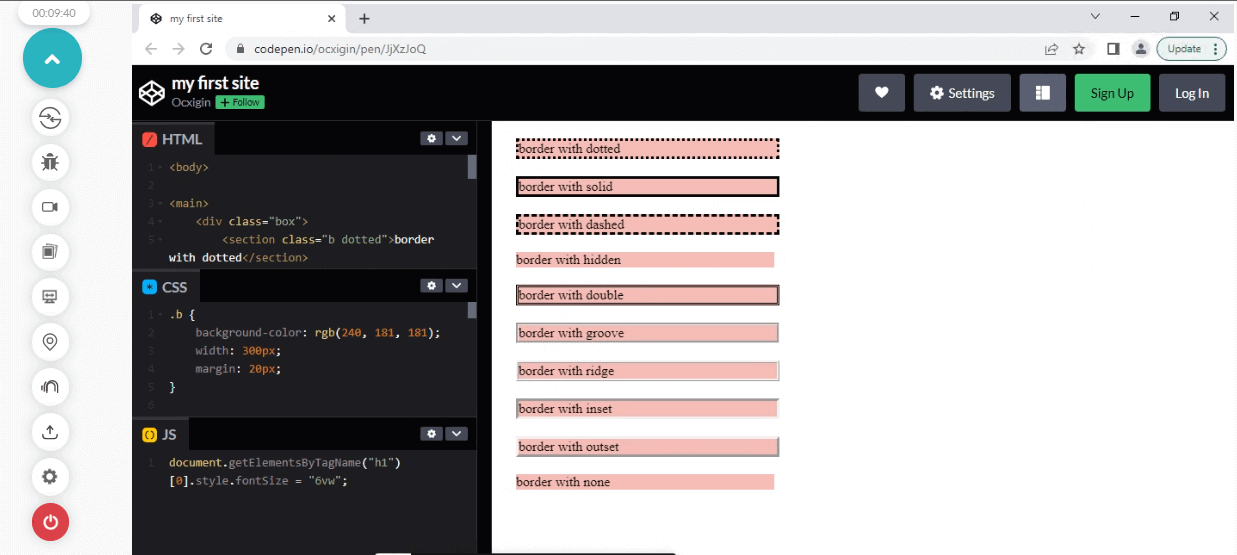The width and height of the screenshot is (1237, 555).
Task: Click the bug report icon in sidebar
Action: [x=50, y=161]
